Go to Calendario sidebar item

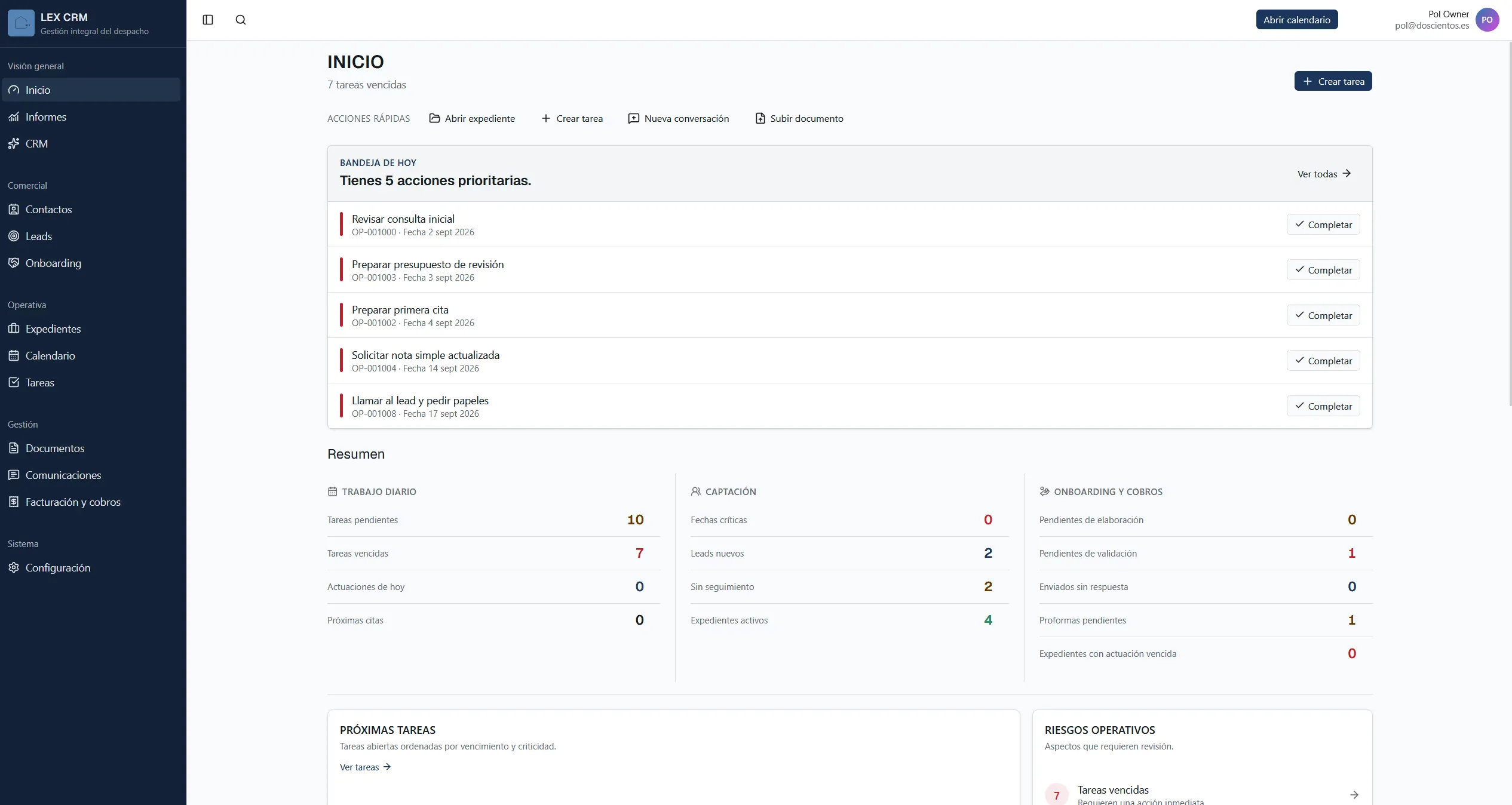click(x=91, y=355)
